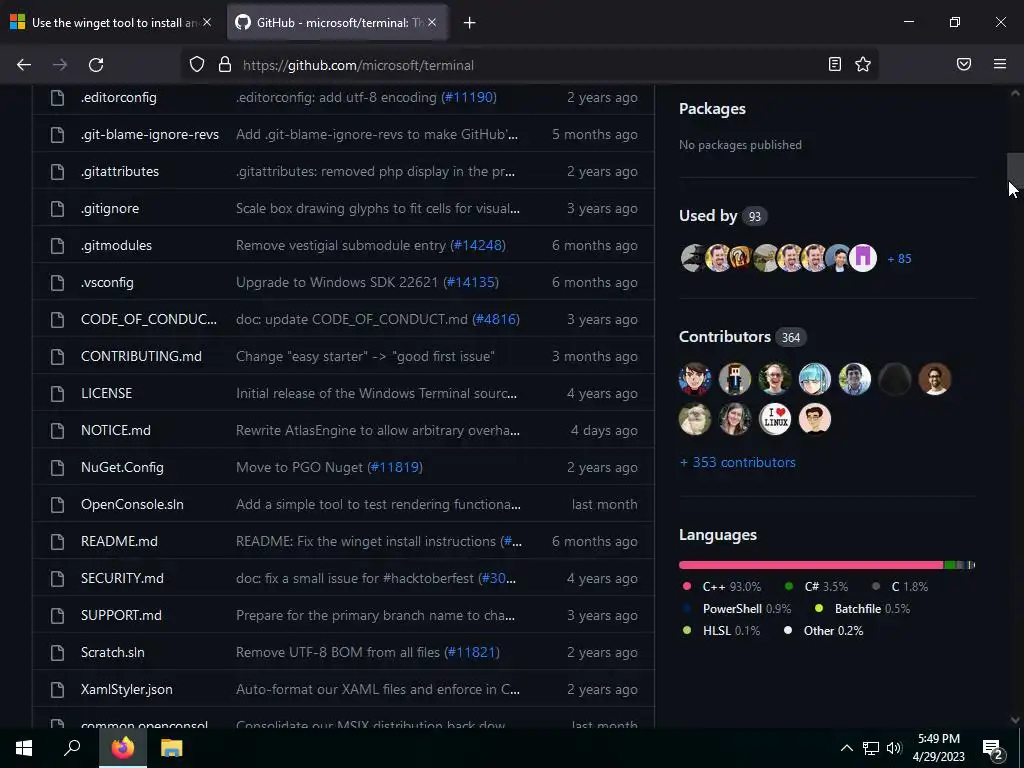Select the GitHub microsoft/terminal tab

[x=338, y=23]
